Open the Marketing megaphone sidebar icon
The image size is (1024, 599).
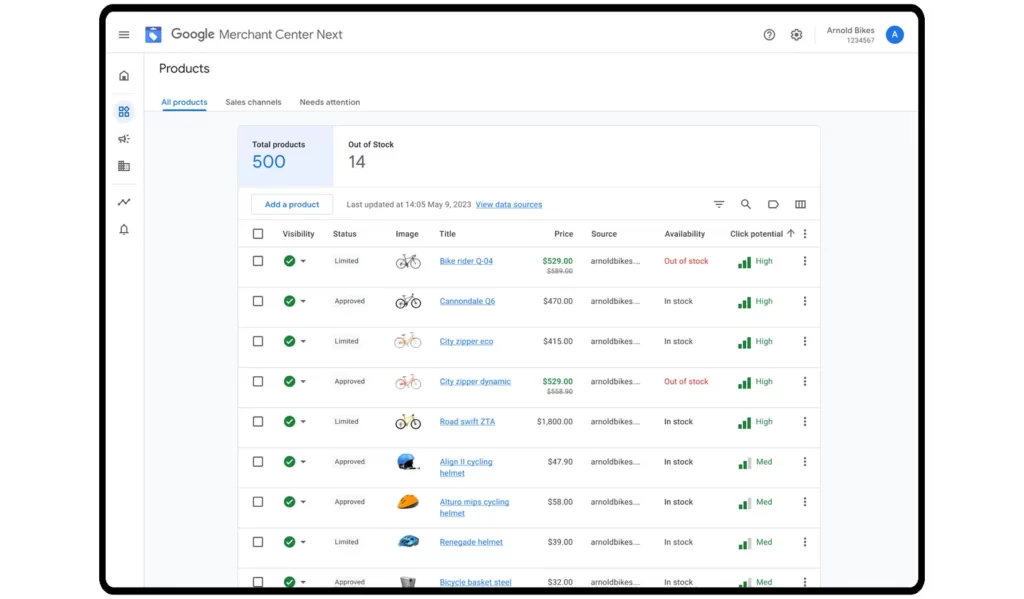[x=124, y=139]
